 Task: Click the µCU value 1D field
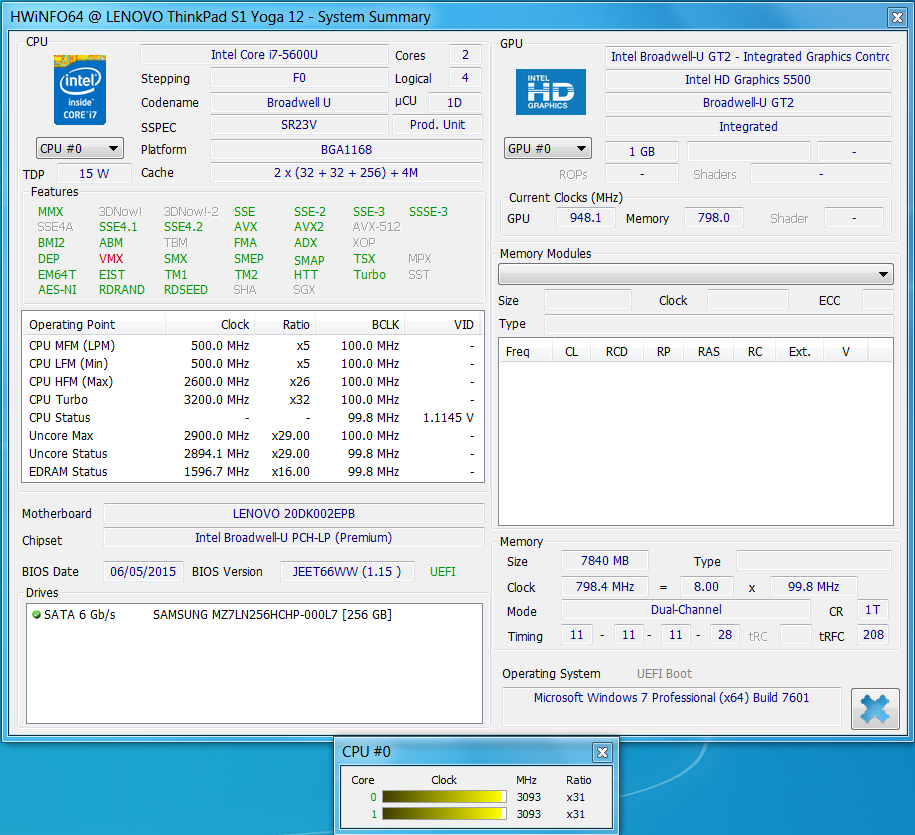click(x=454, y=103)
